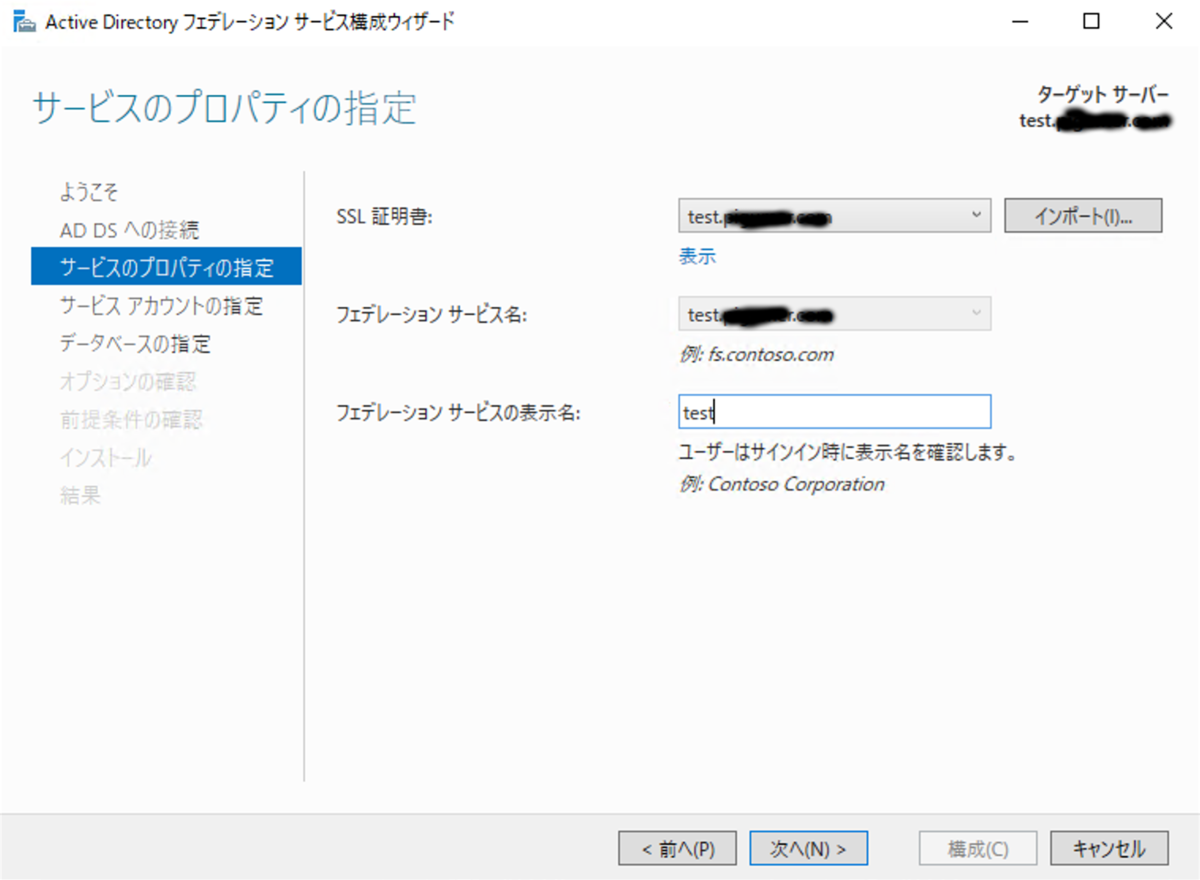Select the ようこそ step in sidebar
The height and width of the screenshot is (880, 1200).
pyautogui.click(x=90, y=191)
